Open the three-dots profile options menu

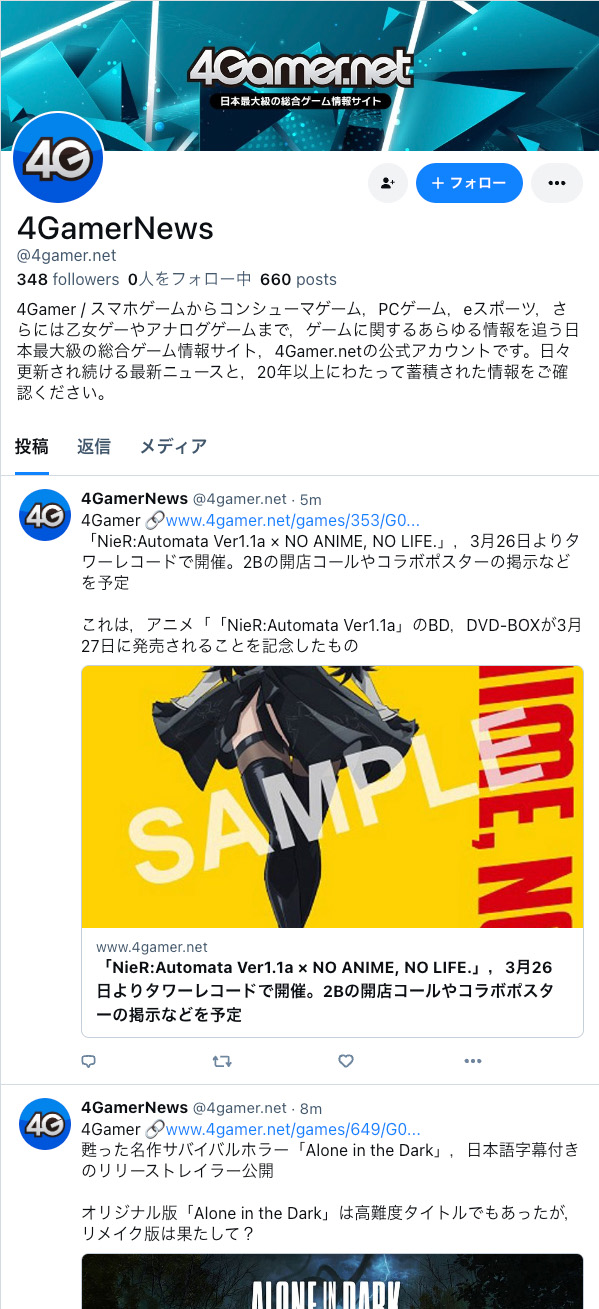tap(557, 183)
